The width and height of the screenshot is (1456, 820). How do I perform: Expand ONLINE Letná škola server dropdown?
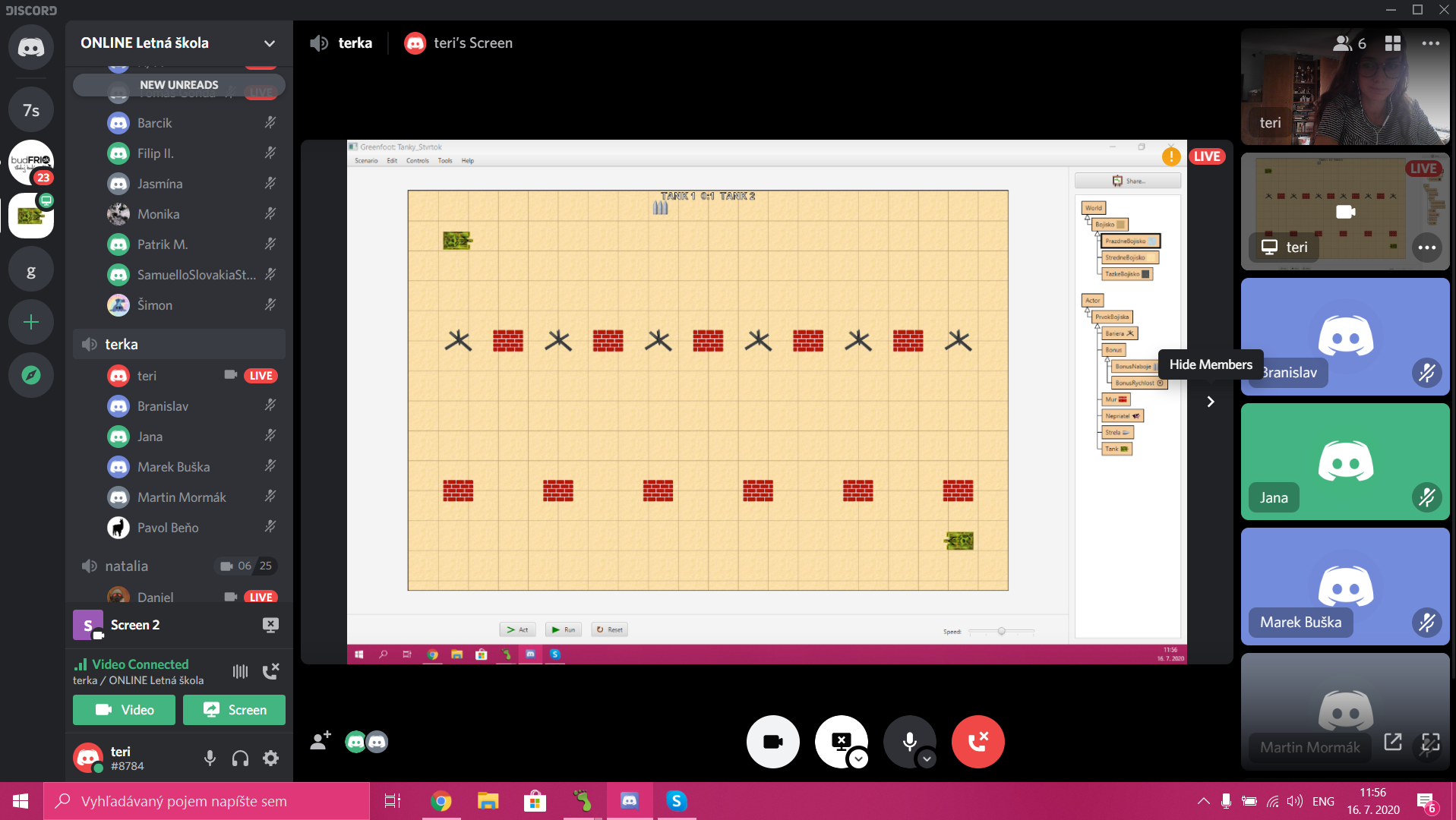(x=269, y=43)
